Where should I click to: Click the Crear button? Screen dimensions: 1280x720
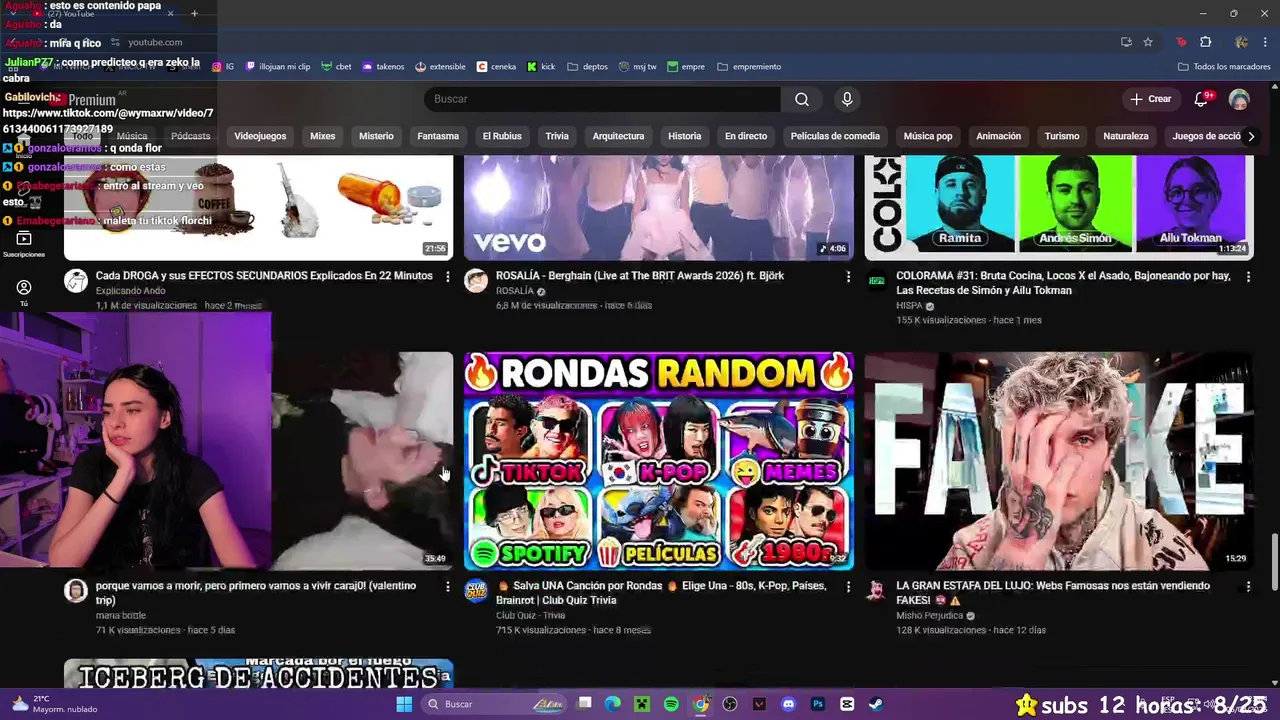[x=1151, y=99]
